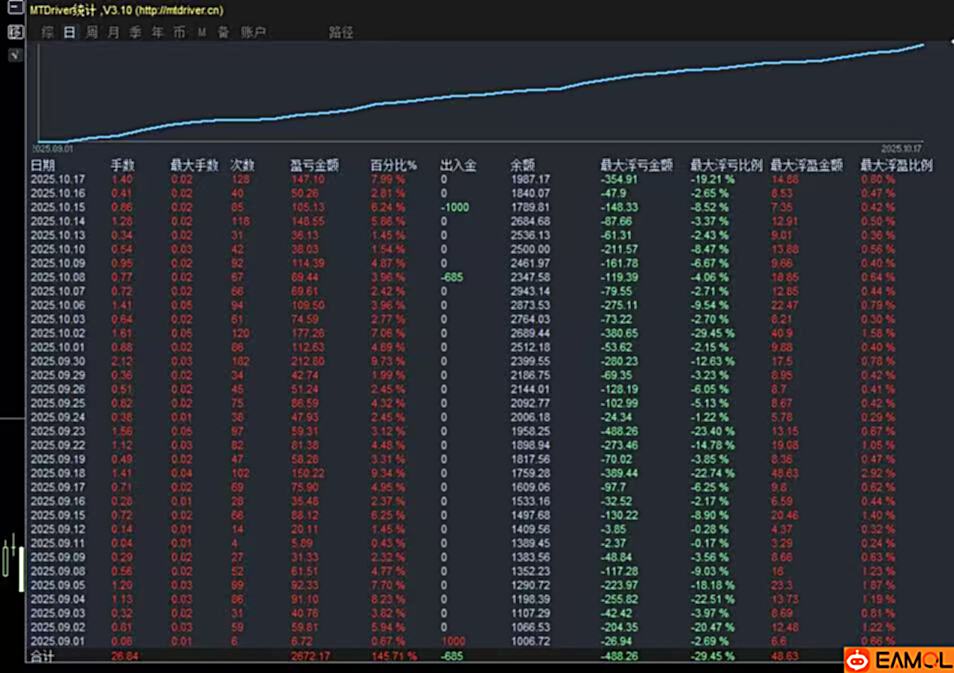954x673 pixels.
Task: Click the second sidebar icon below the title
Action: pos(14,32)
